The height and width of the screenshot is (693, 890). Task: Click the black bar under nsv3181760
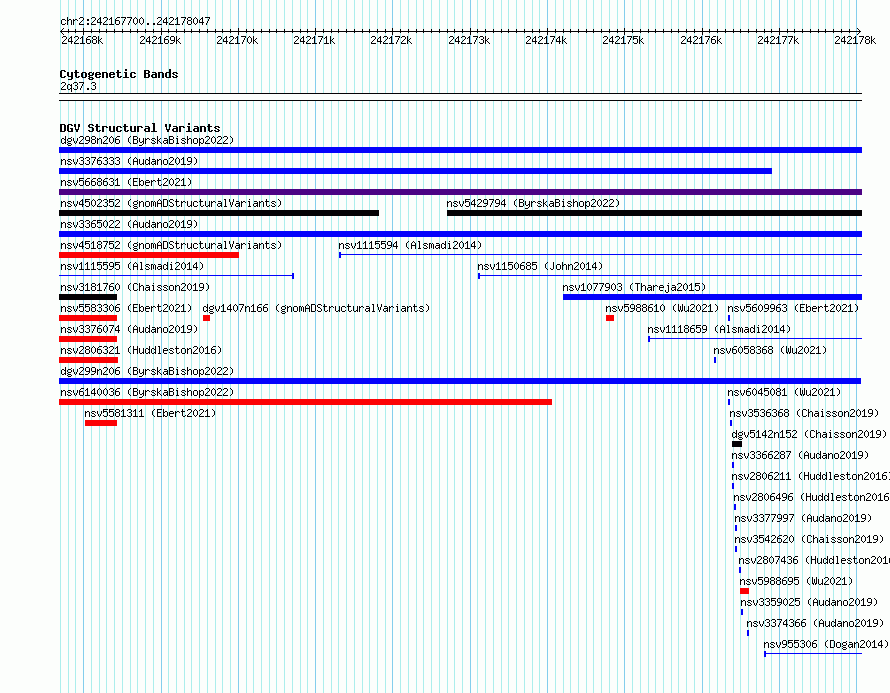pos(88,297)
